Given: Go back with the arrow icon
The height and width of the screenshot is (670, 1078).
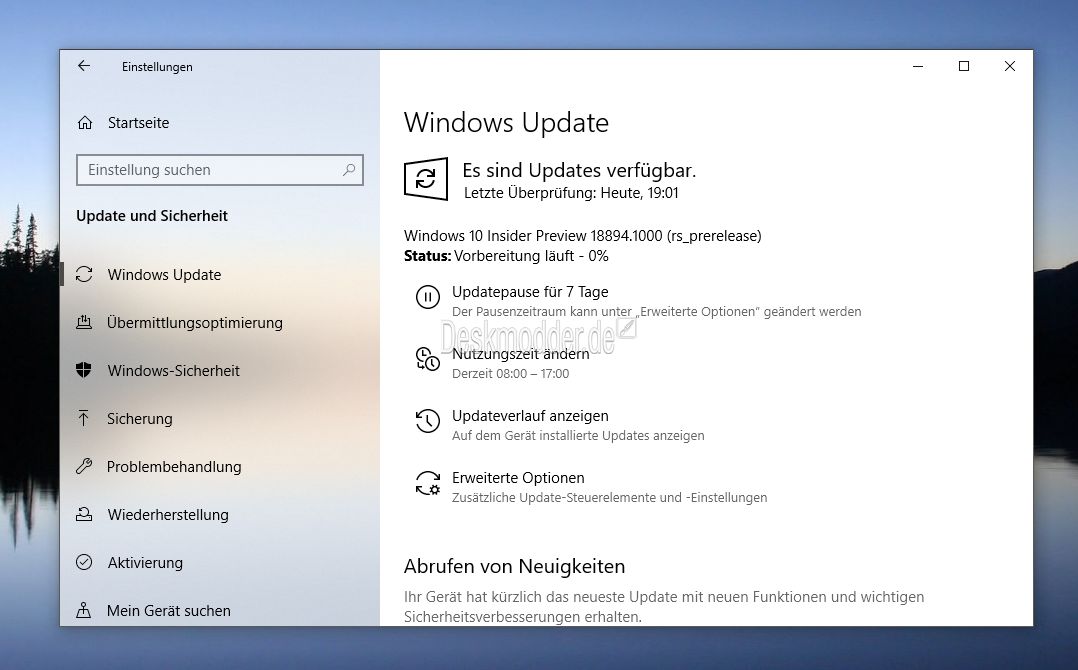Looking at the screenshot, I should point(84,66).
